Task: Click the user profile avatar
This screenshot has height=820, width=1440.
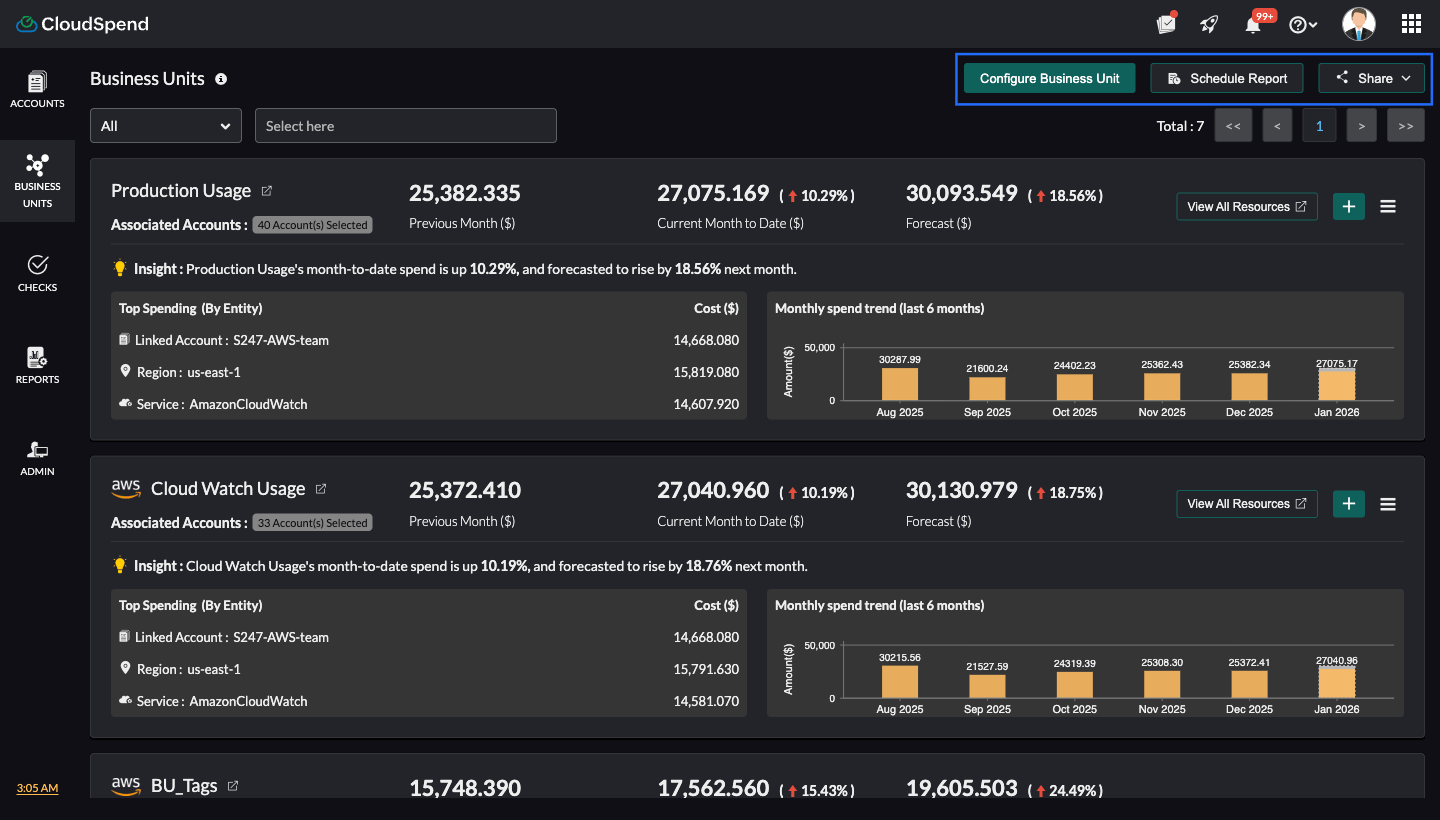Action: coord(1358,24)
